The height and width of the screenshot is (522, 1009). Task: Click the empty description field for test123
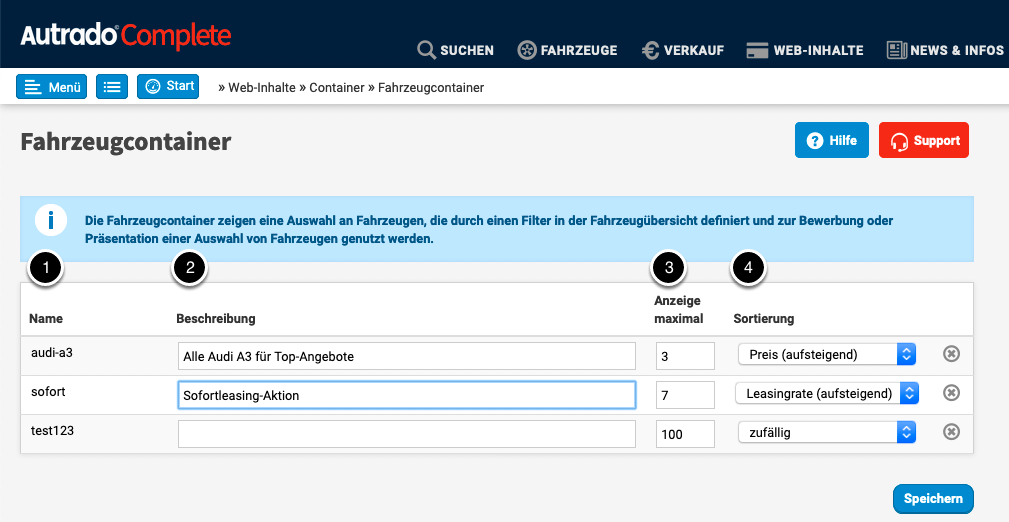(406, 433)
